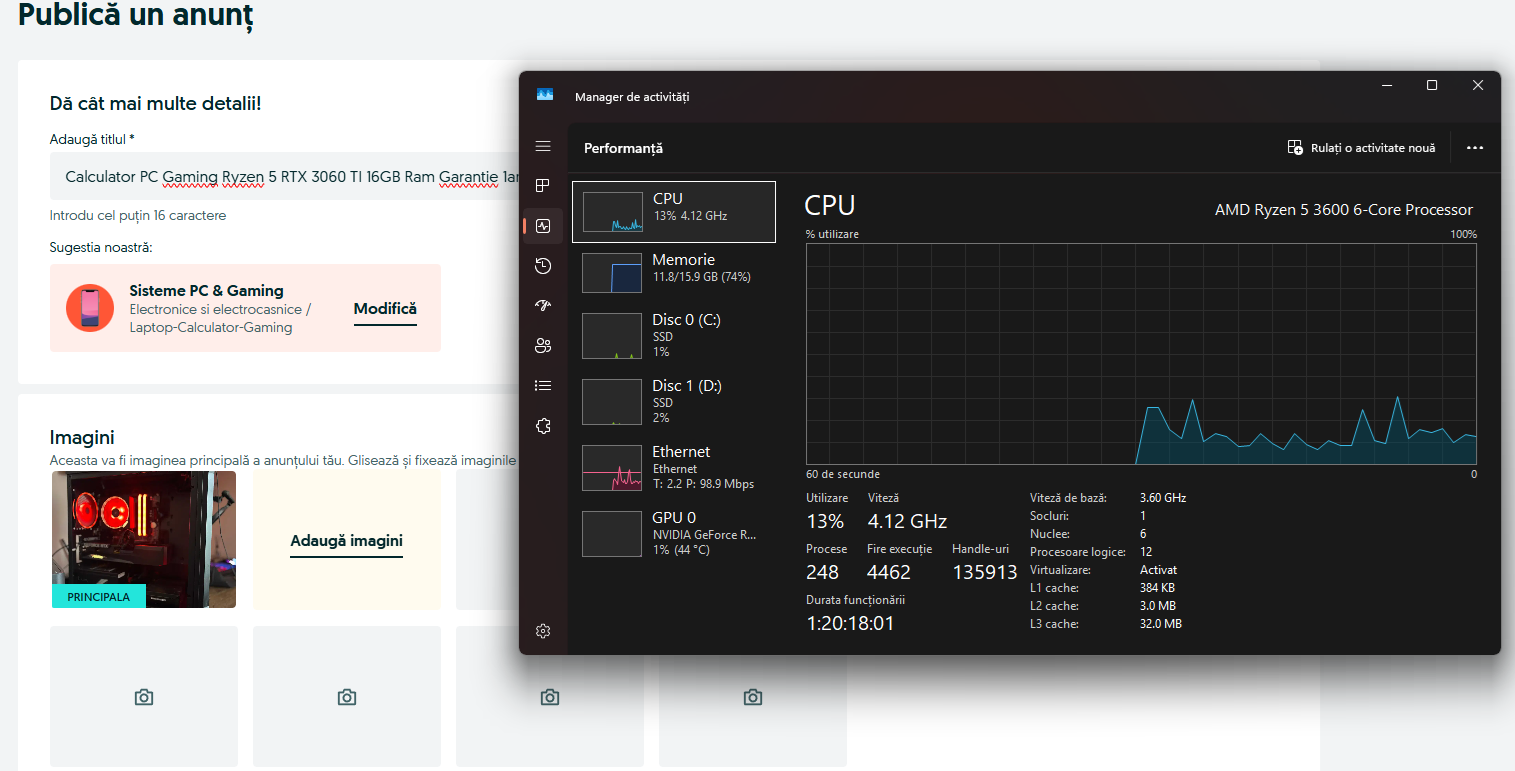The height and width of the screenshot is (771, 1515).
Task: Click 'Adaugă imagini' link
Action: (346, 541)
